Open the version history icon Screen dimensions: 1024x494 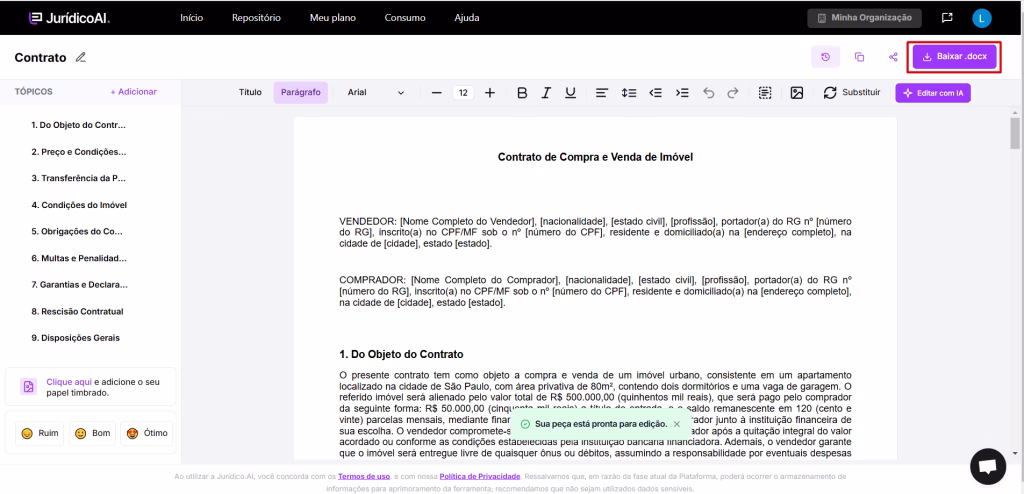click(825, 57)
